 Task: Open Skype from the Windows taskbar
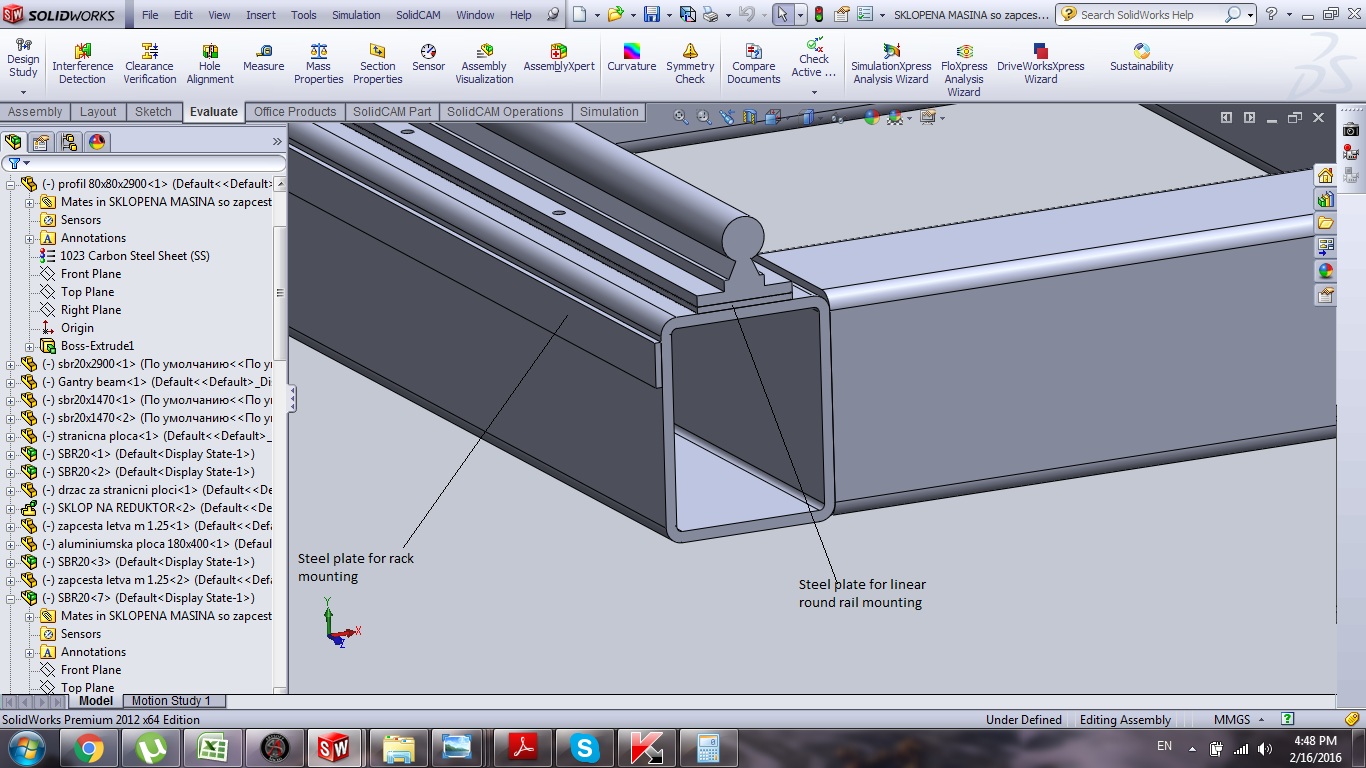pos(584,747)
